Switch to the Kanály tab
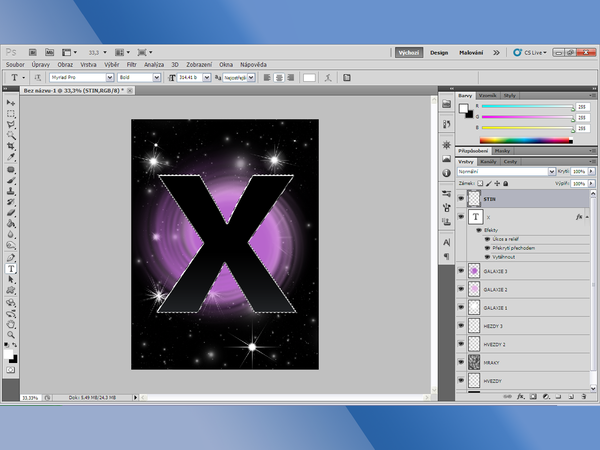 pos(490,160)
